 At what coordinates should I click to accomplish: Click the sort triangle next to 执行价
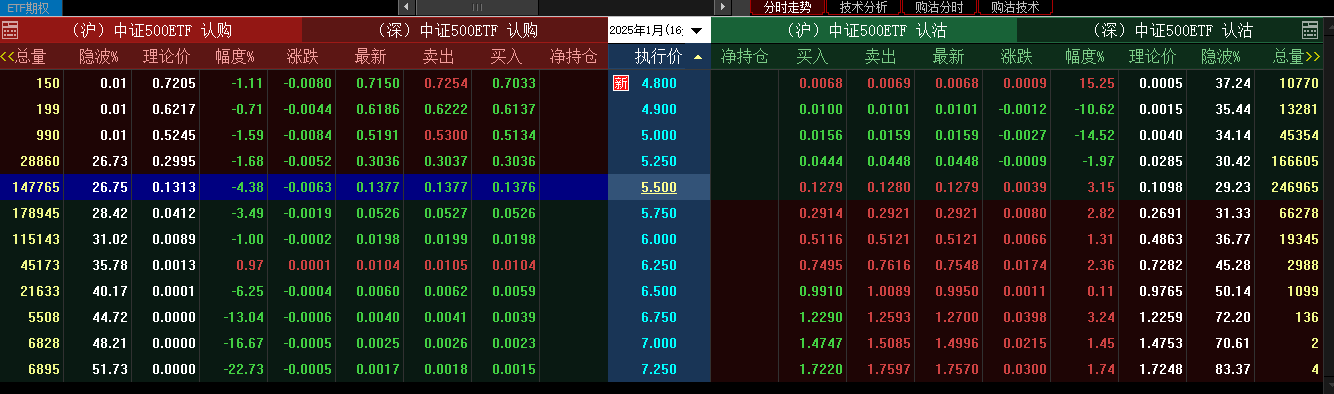tap(697, 57)
